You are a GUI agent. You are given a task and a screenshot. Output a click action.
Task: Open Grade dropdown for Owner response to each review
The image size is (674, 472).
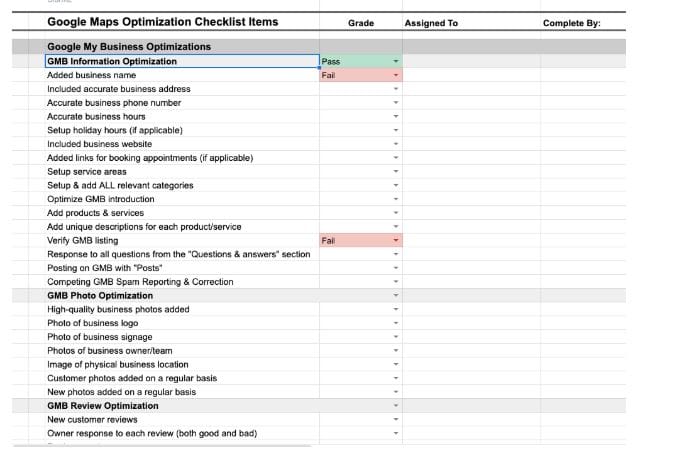pos(396,433)
